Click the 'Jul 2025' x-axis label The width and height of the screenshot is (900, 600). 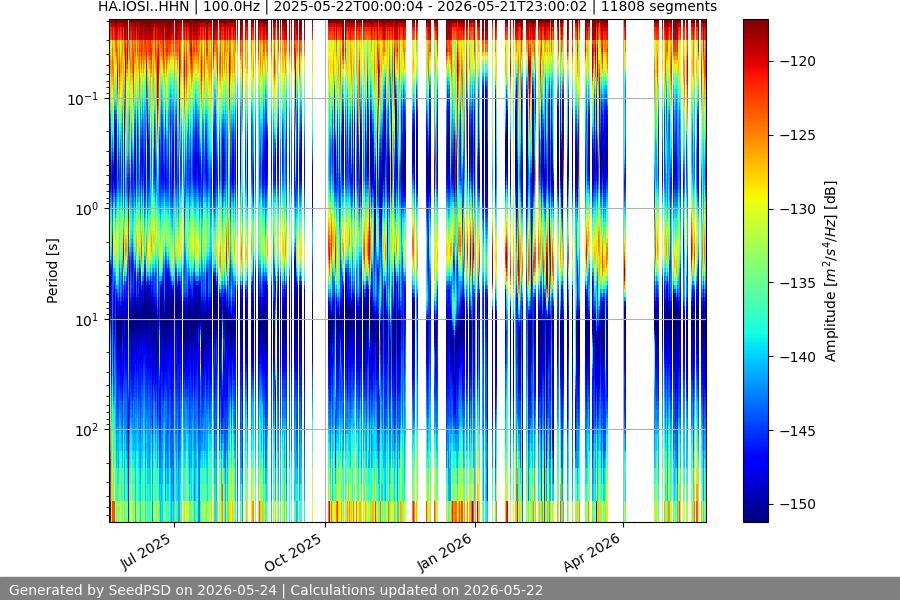(146, 551)
